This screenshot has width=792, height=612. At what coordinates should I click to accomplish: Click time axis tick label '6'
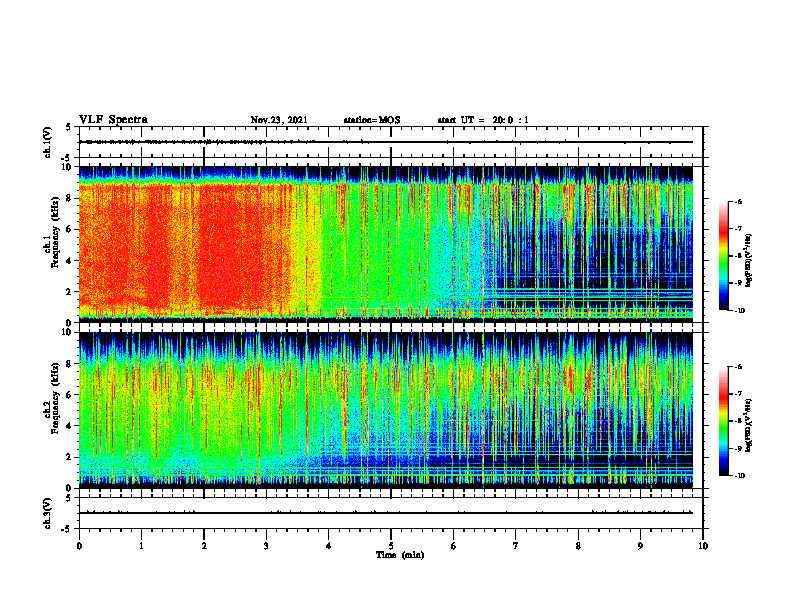tap(454, 546)
